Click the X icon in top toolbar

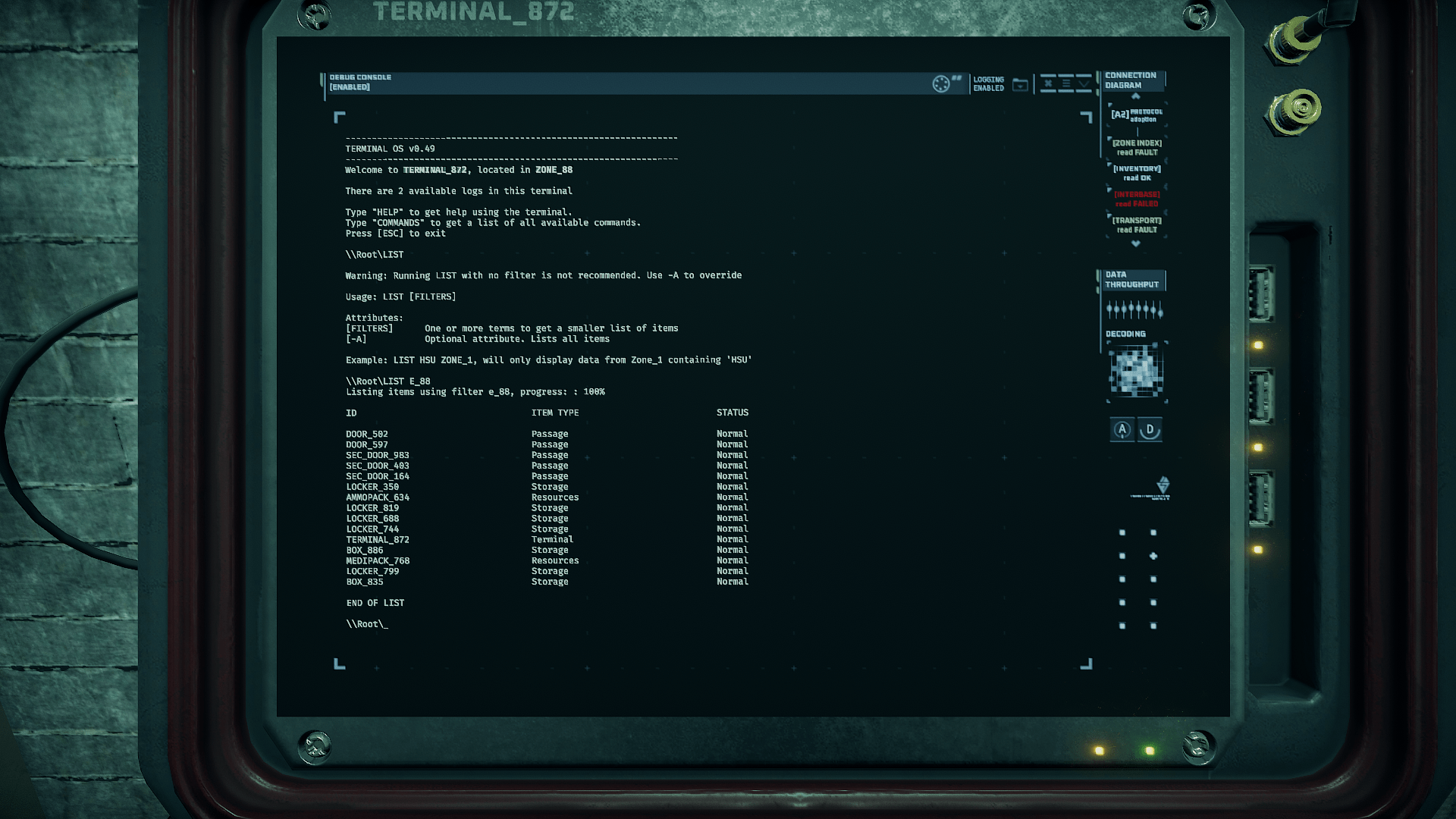pos(1048,83)
